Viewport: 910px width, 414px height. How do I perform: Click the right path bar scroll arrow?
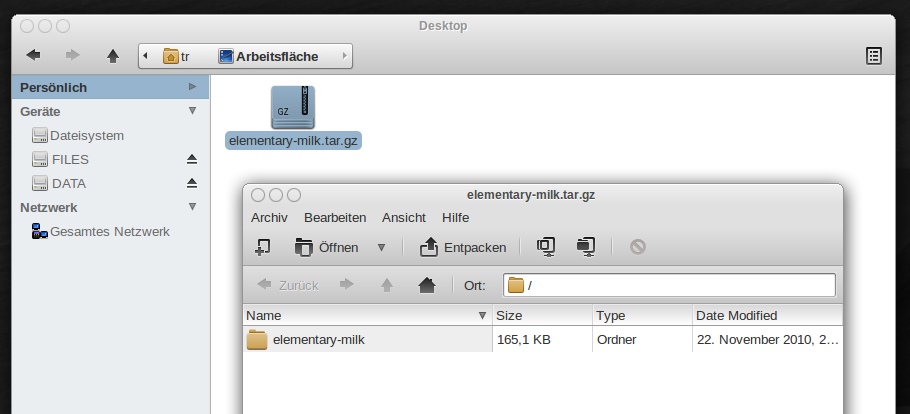click(x=345, y=56)
